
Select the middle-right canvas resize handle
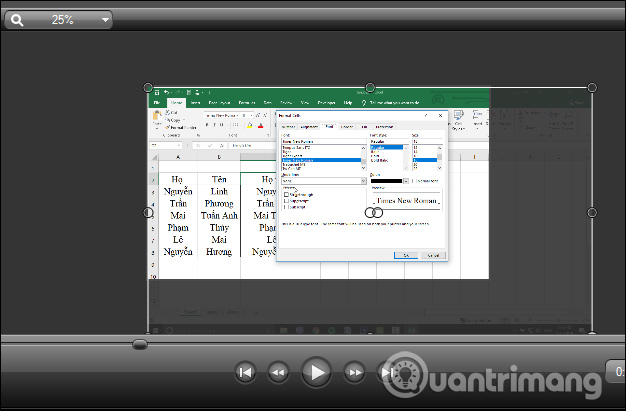tap(592, 212)
